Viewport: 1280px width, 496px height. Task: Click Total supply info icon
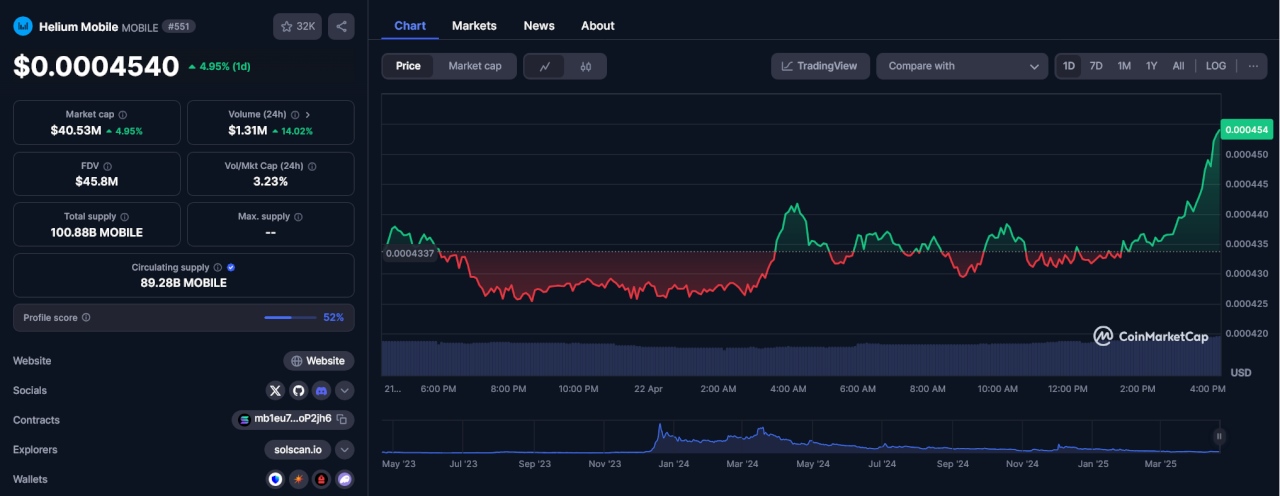pos(125,217)
